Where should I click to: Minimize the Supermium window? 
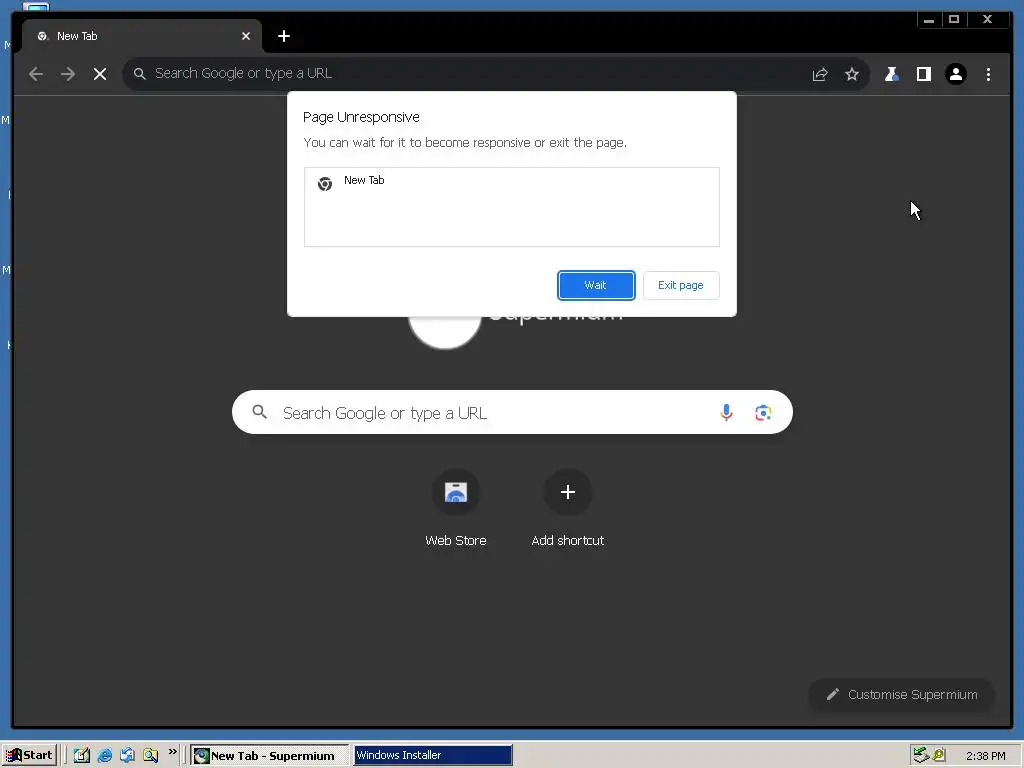coord(929,20)
